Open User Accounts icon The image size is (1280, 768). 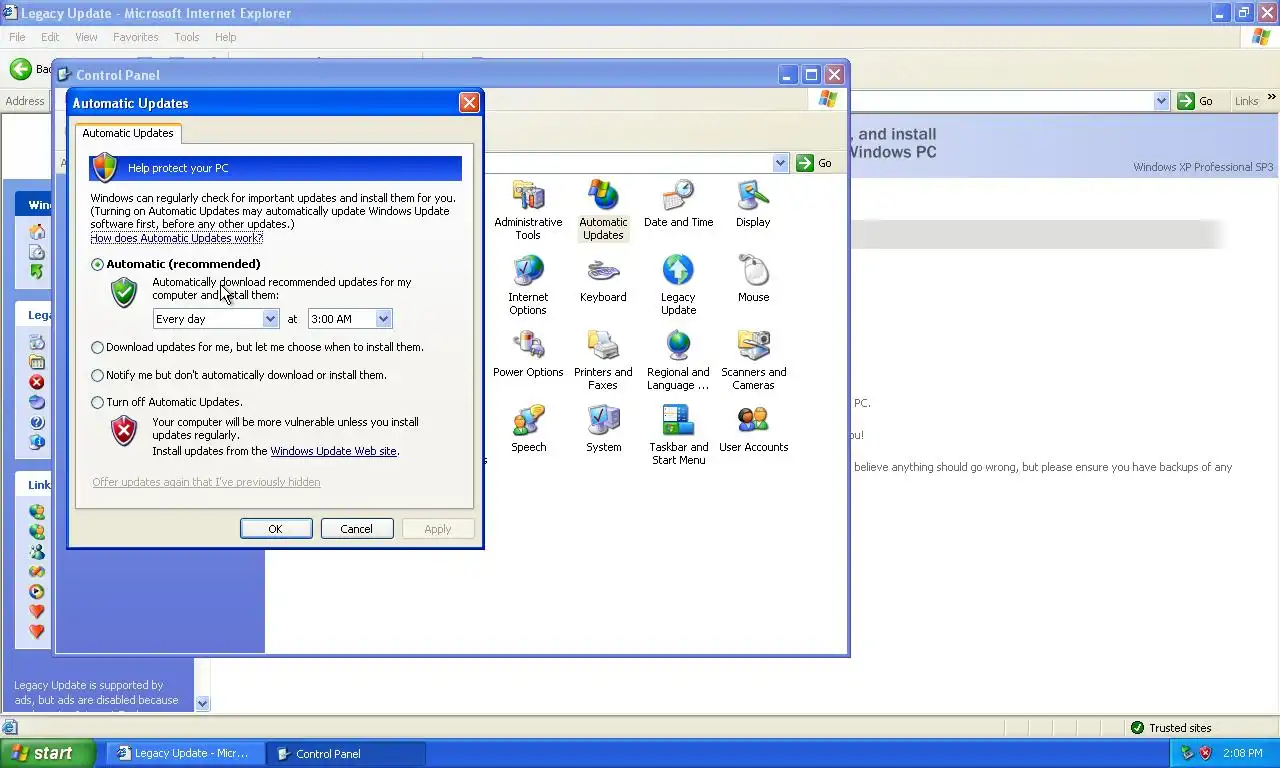tap(753, 429)
